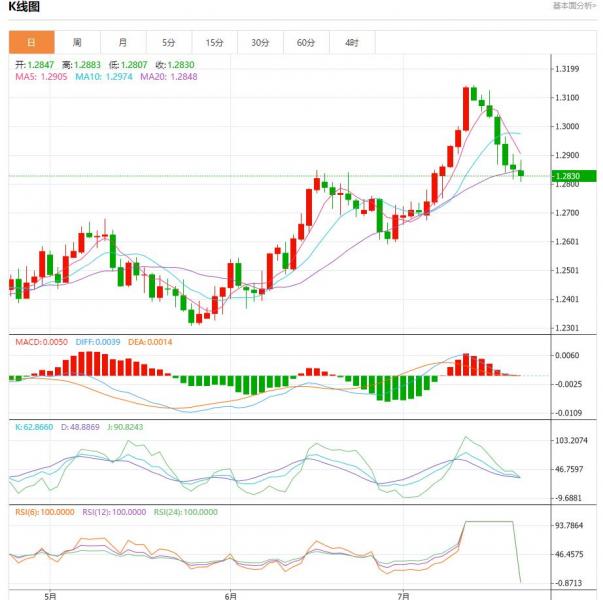Click the 7月 date axis marker
The image size is (603, 600).
click(403, 596)
